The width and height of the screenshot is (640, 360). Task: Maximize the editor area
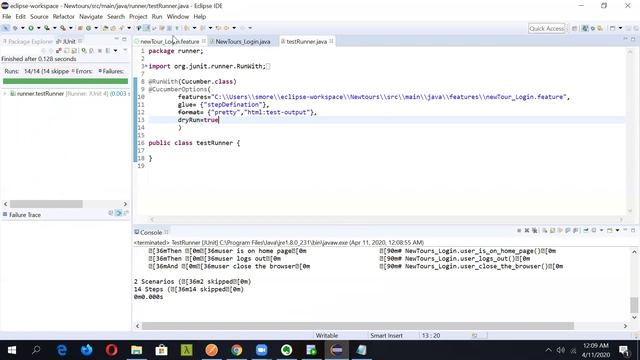click(633, 39)
